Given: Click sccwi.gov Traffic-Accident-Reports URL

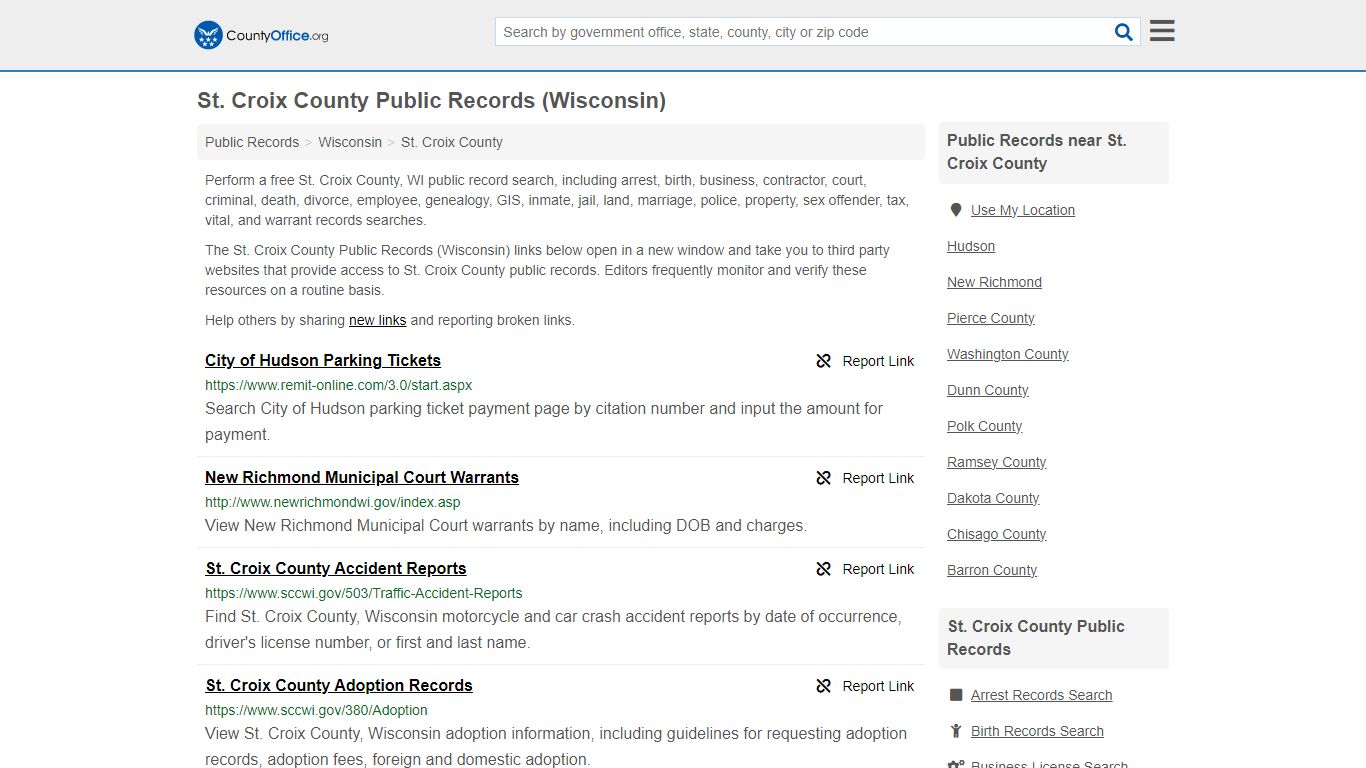Looking at the screenshot, I should (364, 593).
